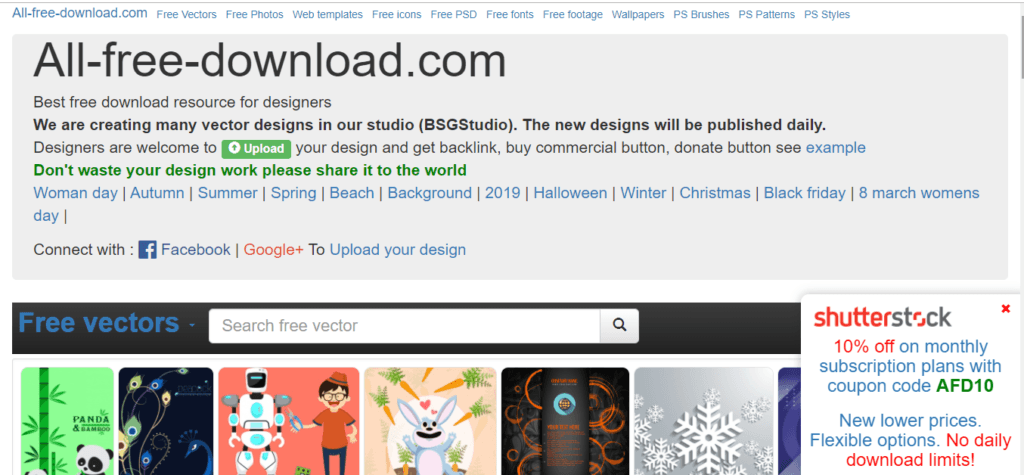Open Free Photos in top navigation
This screenshot has height=475, width=1024.
[x=255, y=14]
